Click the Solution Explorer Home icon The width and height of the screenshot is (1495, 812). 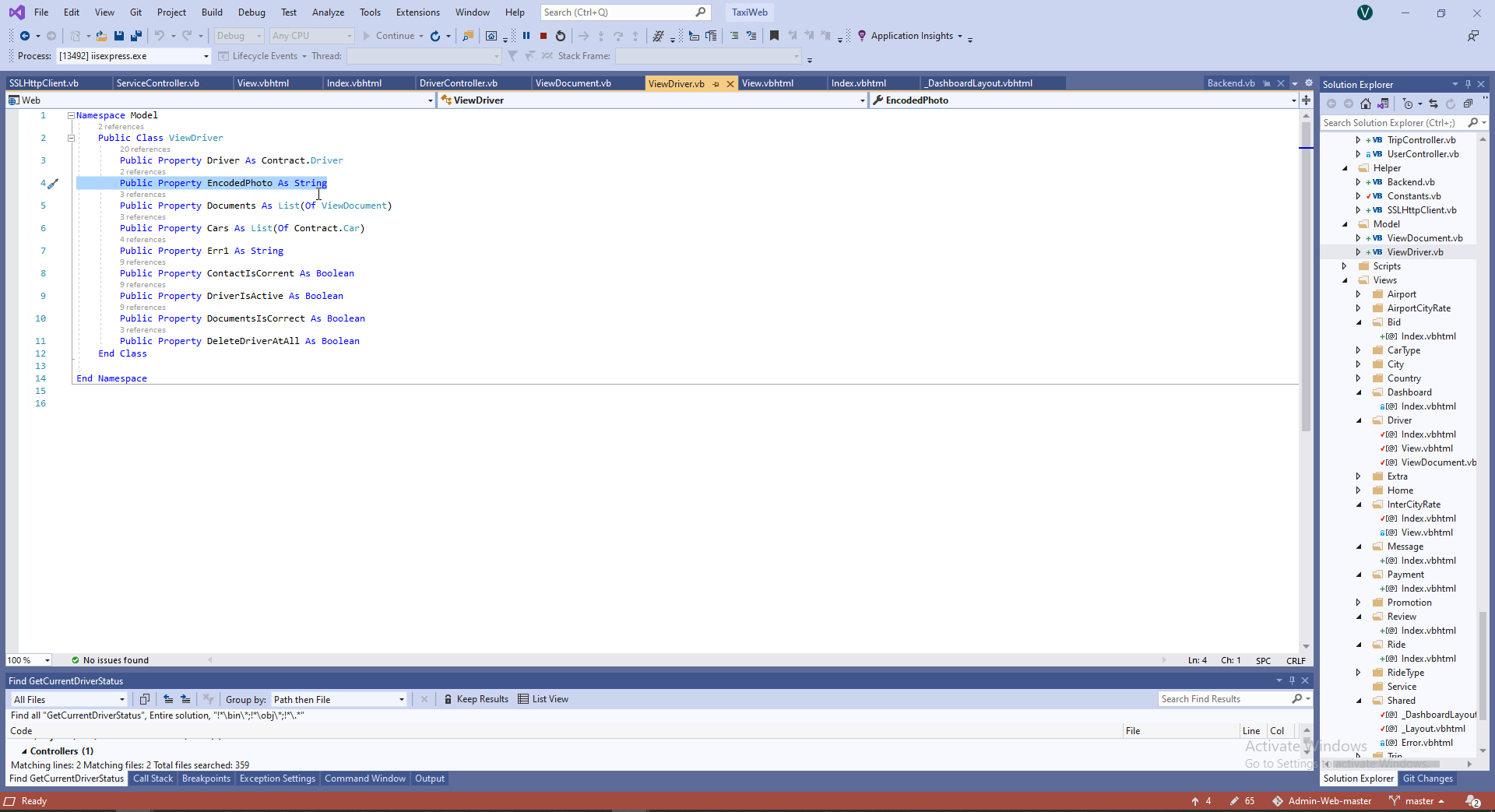[1366, 104]
